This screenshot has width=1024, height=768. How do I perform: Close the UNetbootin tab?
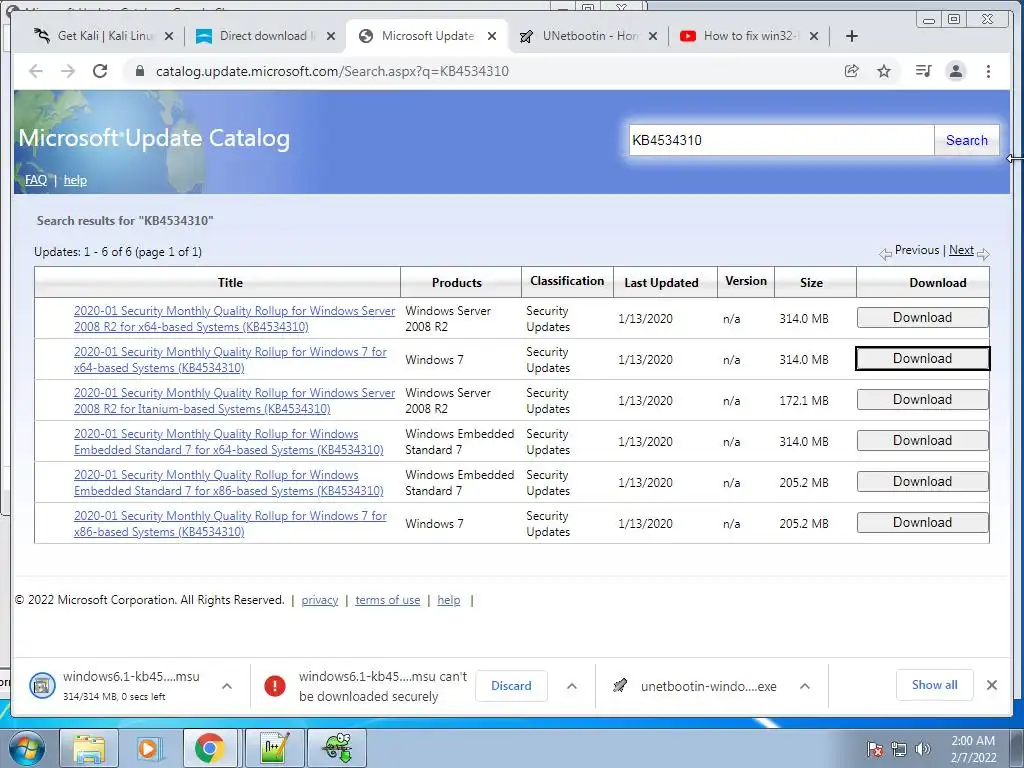pos(653,36)
